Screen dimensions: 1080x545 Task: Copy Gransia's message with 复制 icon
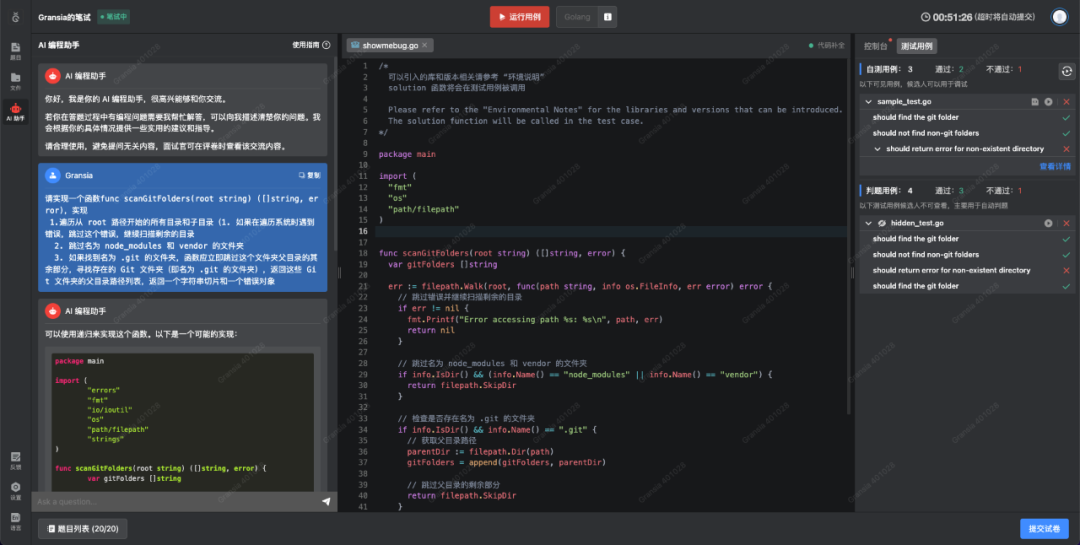pyautogui.click(x=309, y=176)
